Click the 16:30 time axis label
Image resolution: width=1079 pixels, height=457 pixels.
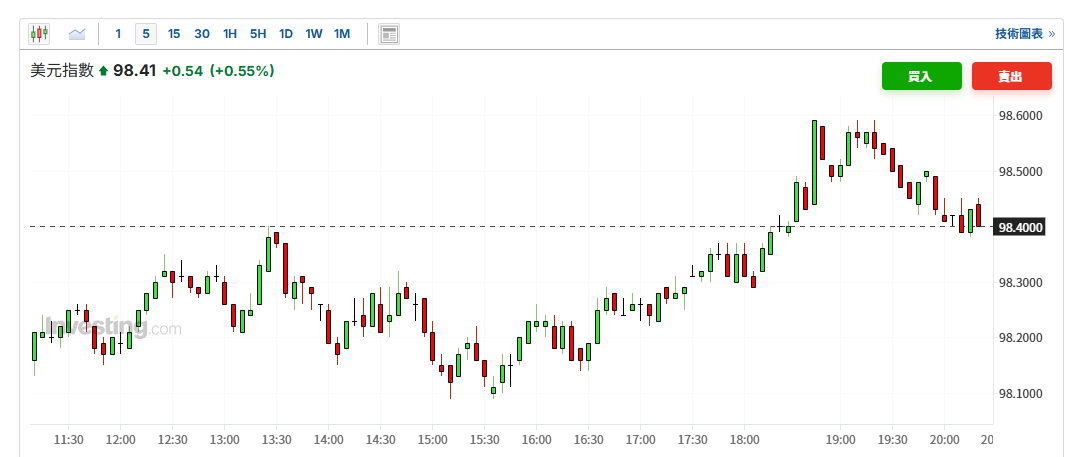point(588,440)
